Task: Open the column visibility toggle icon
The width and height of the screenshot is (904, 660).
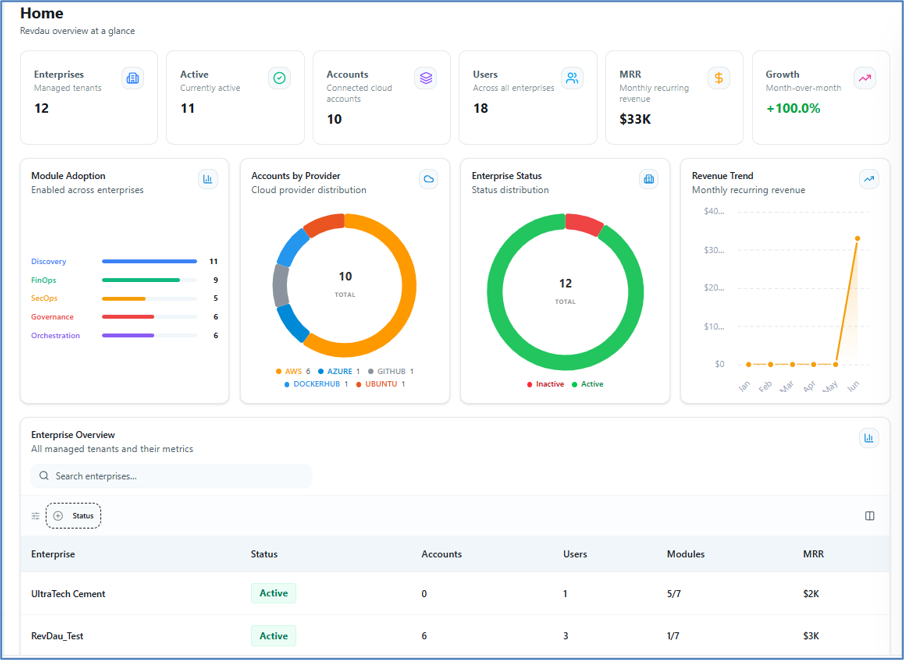Action: point(869,516)
